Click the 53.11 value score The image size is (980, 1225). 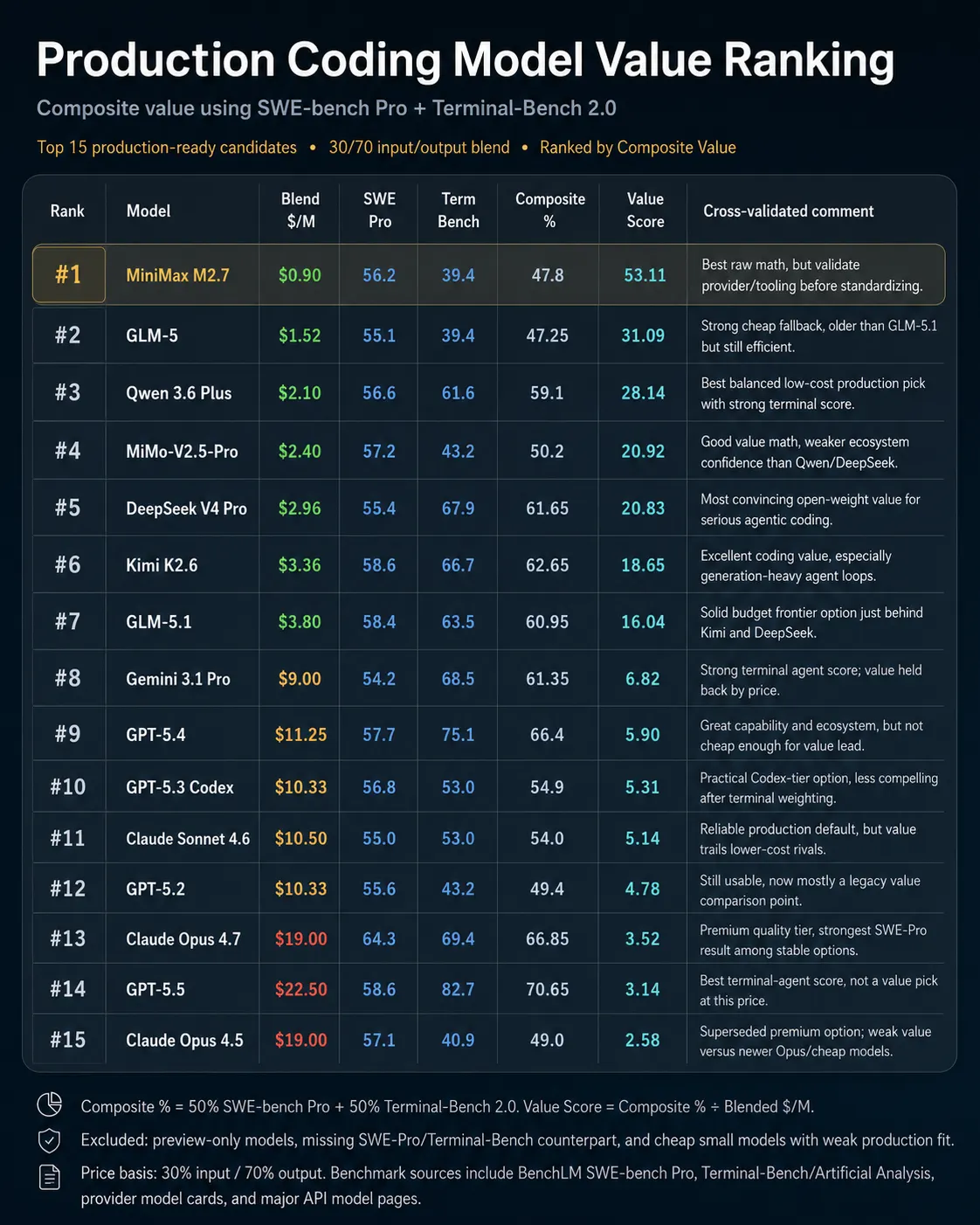(x=645, y=275)
